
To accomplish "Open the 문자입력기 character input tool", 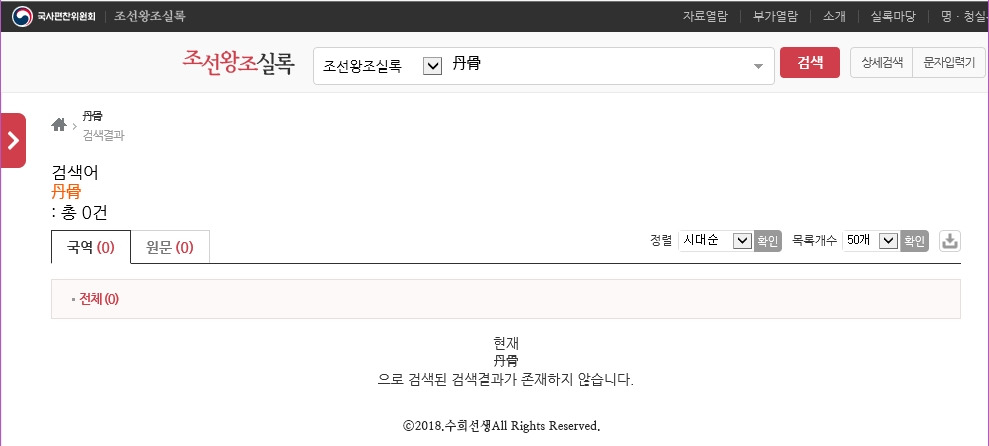I will click(949, 62).
